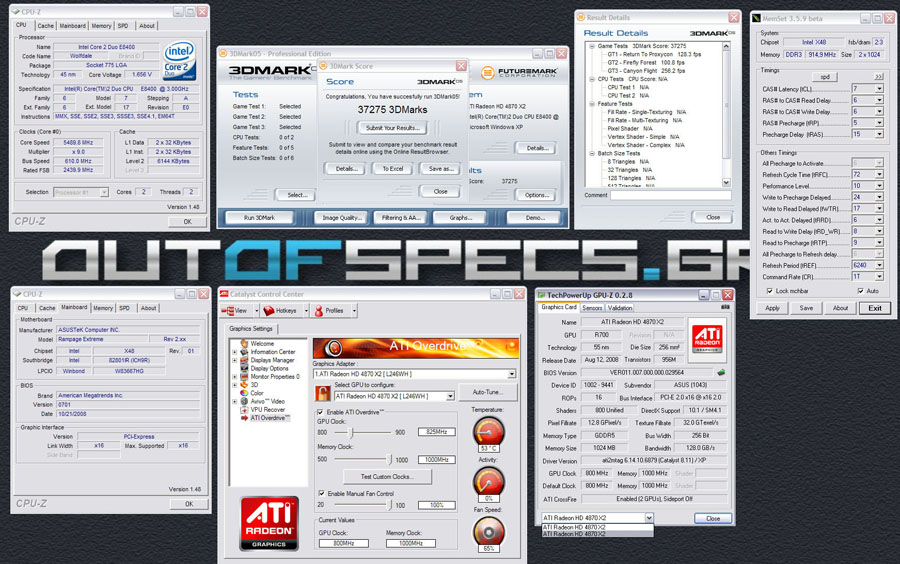Switch to the Validation tab in GPU-Z
The height and width of the screenshot is (564, 900).
tap(620, 308)
